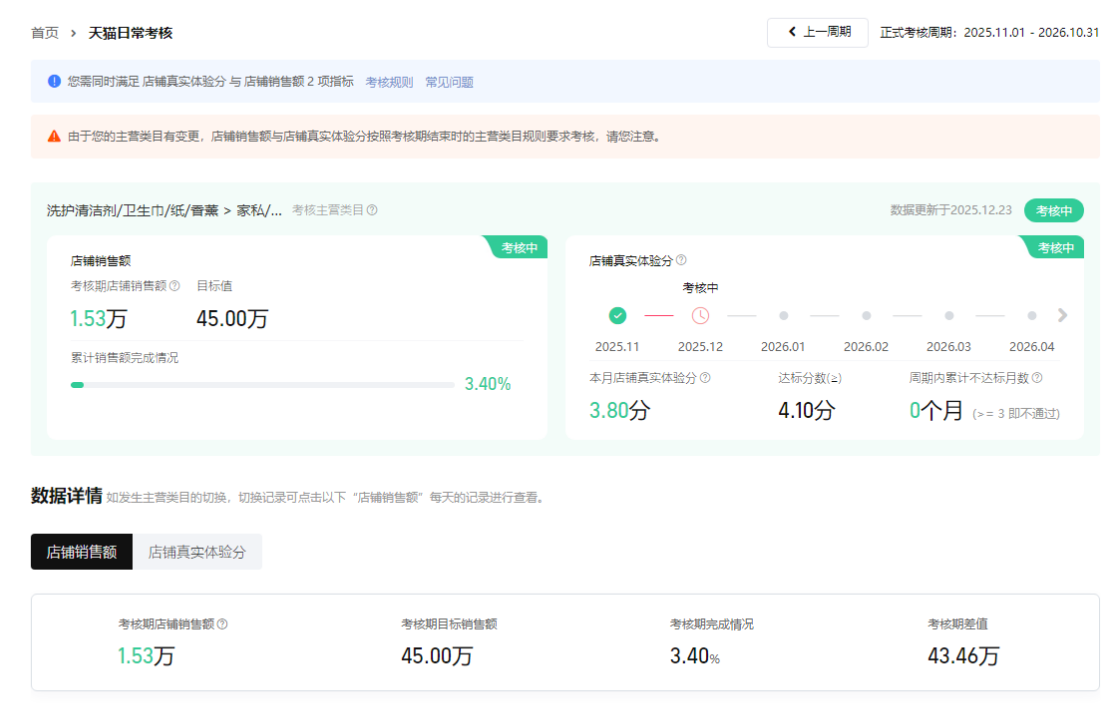Open the 考核规则 link
1105x709 pixels.
tap(389, 82)
